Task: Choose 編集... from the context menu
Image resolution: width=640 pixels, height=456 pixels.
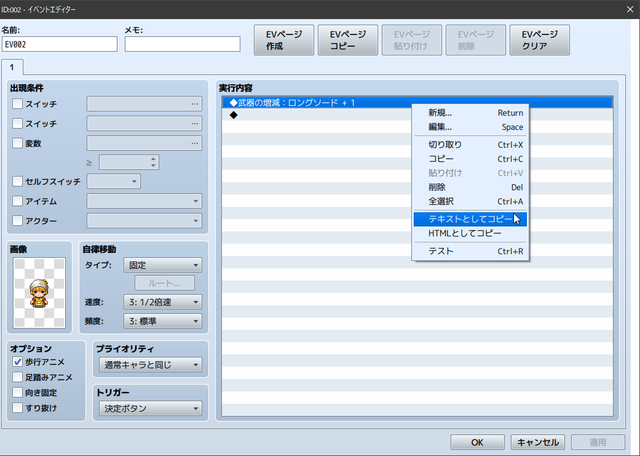Action: click(470, 127)
